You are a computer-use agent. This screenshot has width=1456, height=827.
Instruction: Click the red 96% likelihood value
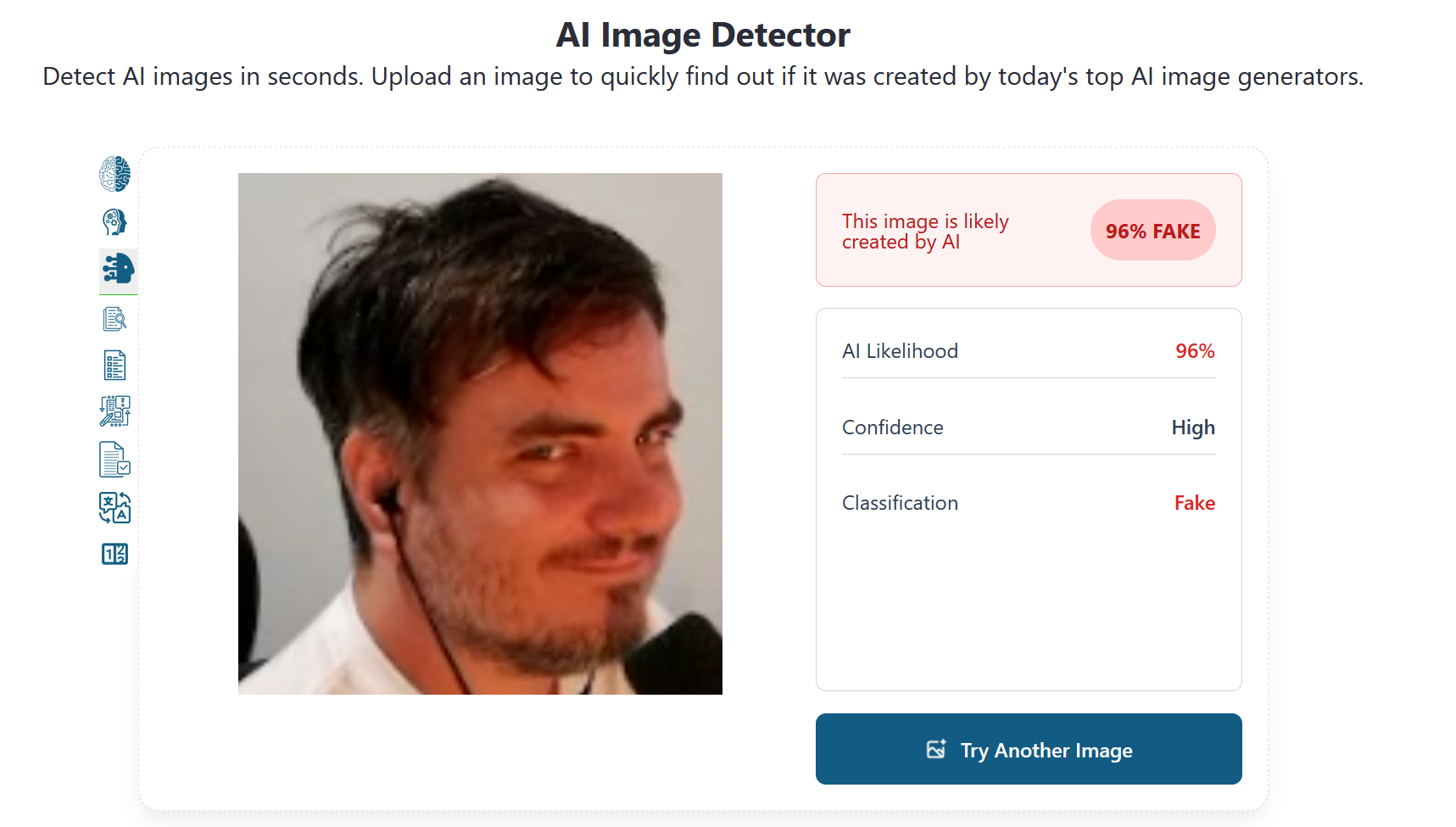click(x=1195, y=351)
